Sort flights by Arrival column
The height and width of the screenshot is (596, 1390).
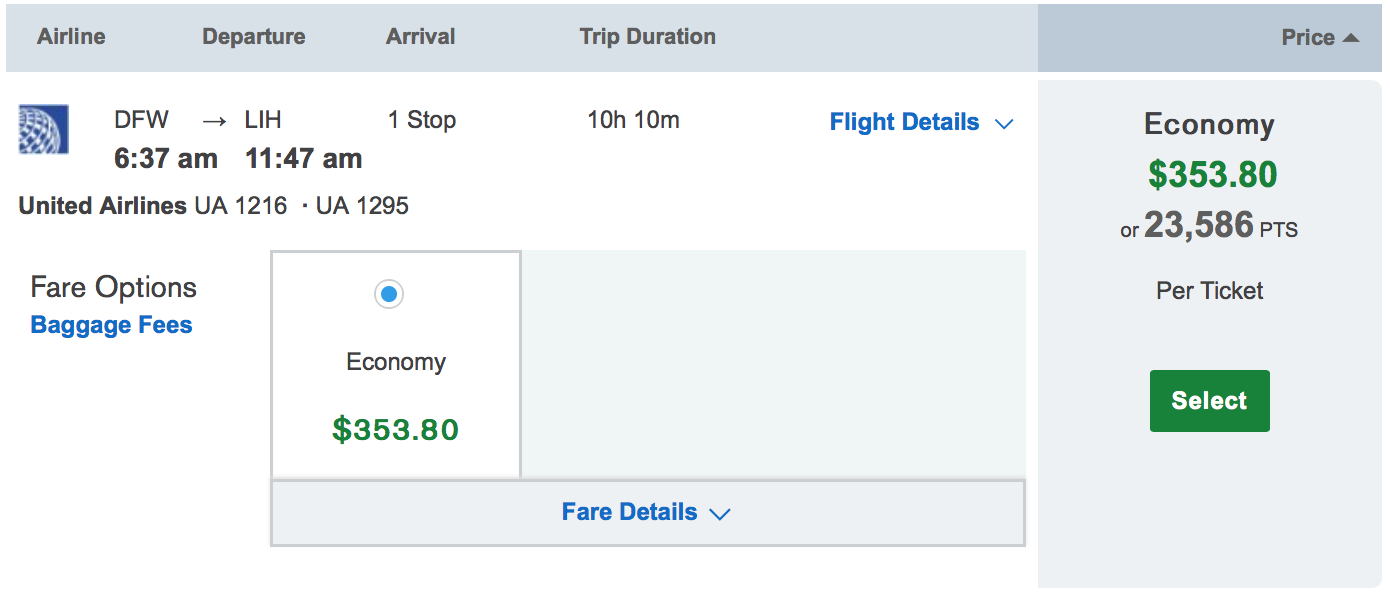[x=420, y=37]
